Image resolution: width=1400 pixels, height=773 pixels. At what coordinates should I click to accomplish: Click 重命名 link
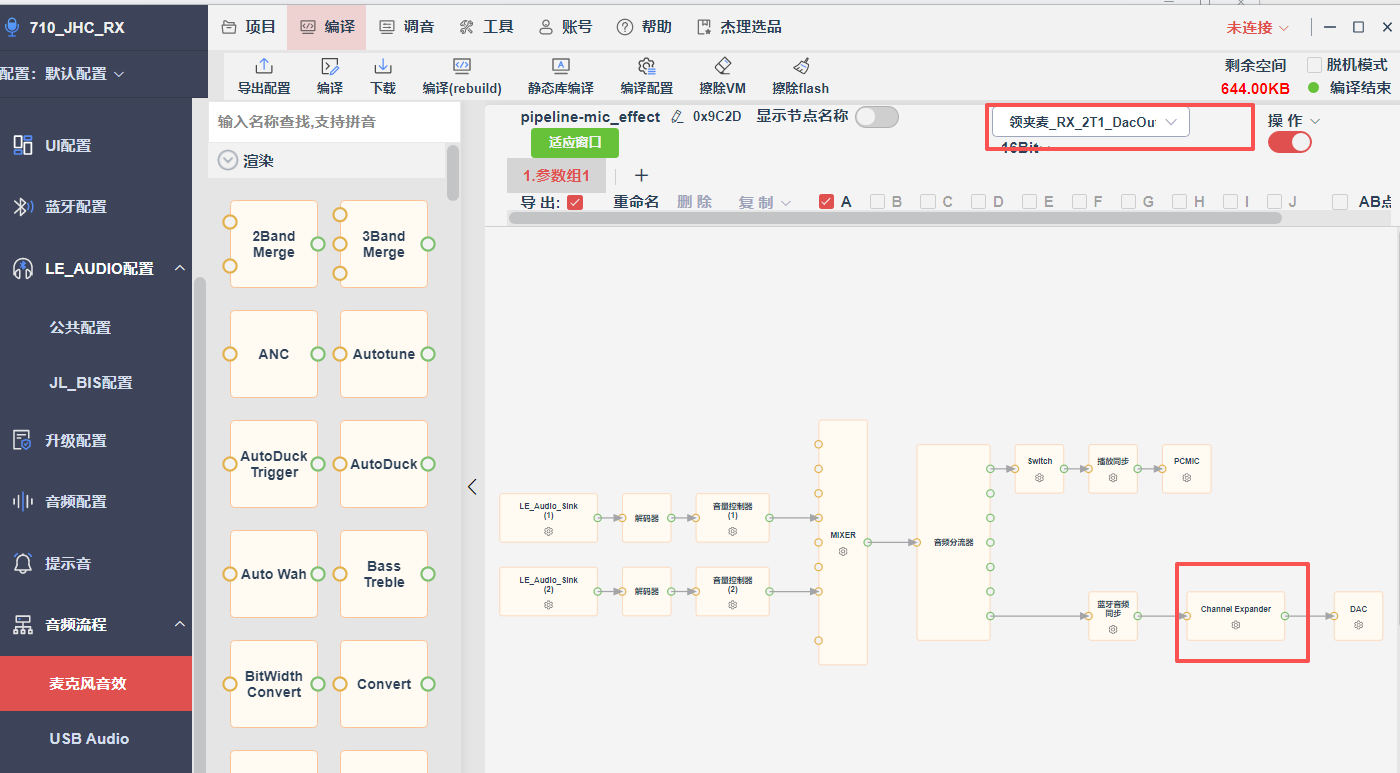point(636,202)
